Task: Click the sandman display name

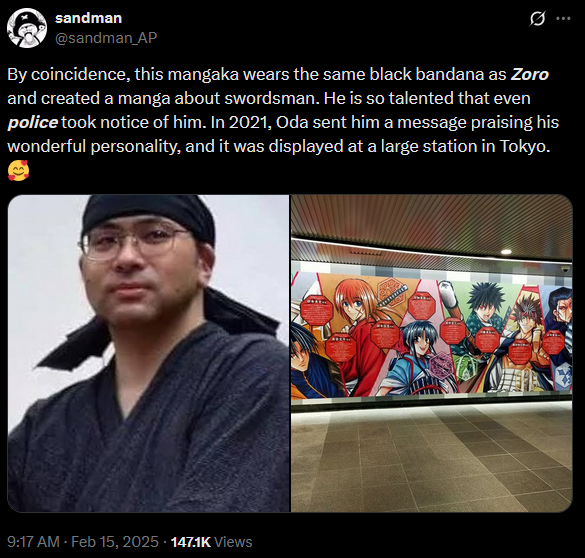Action: 88,18
